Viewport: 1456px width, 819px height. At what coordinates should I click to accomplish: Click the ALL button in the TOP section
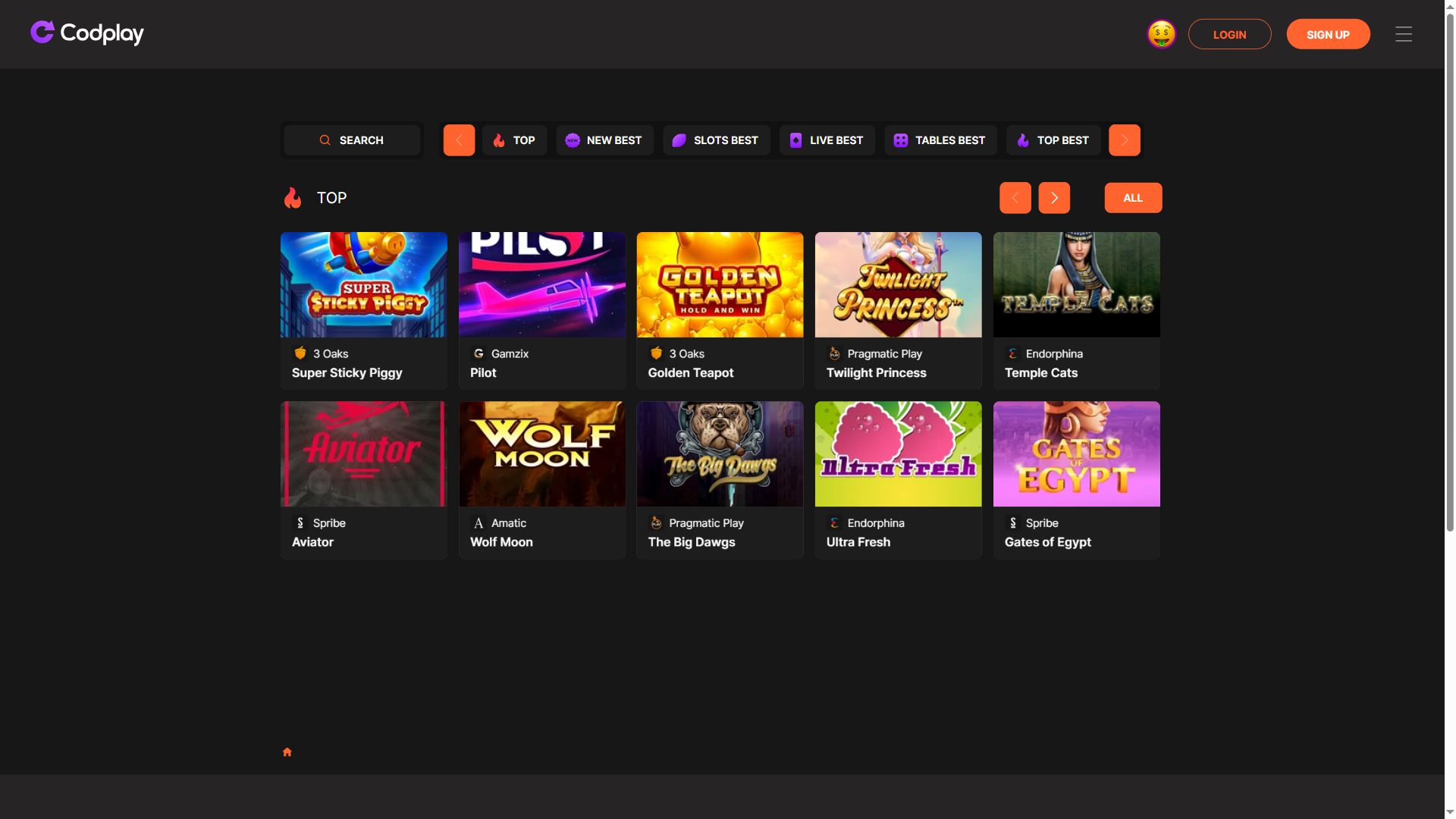coord(1133,198)
